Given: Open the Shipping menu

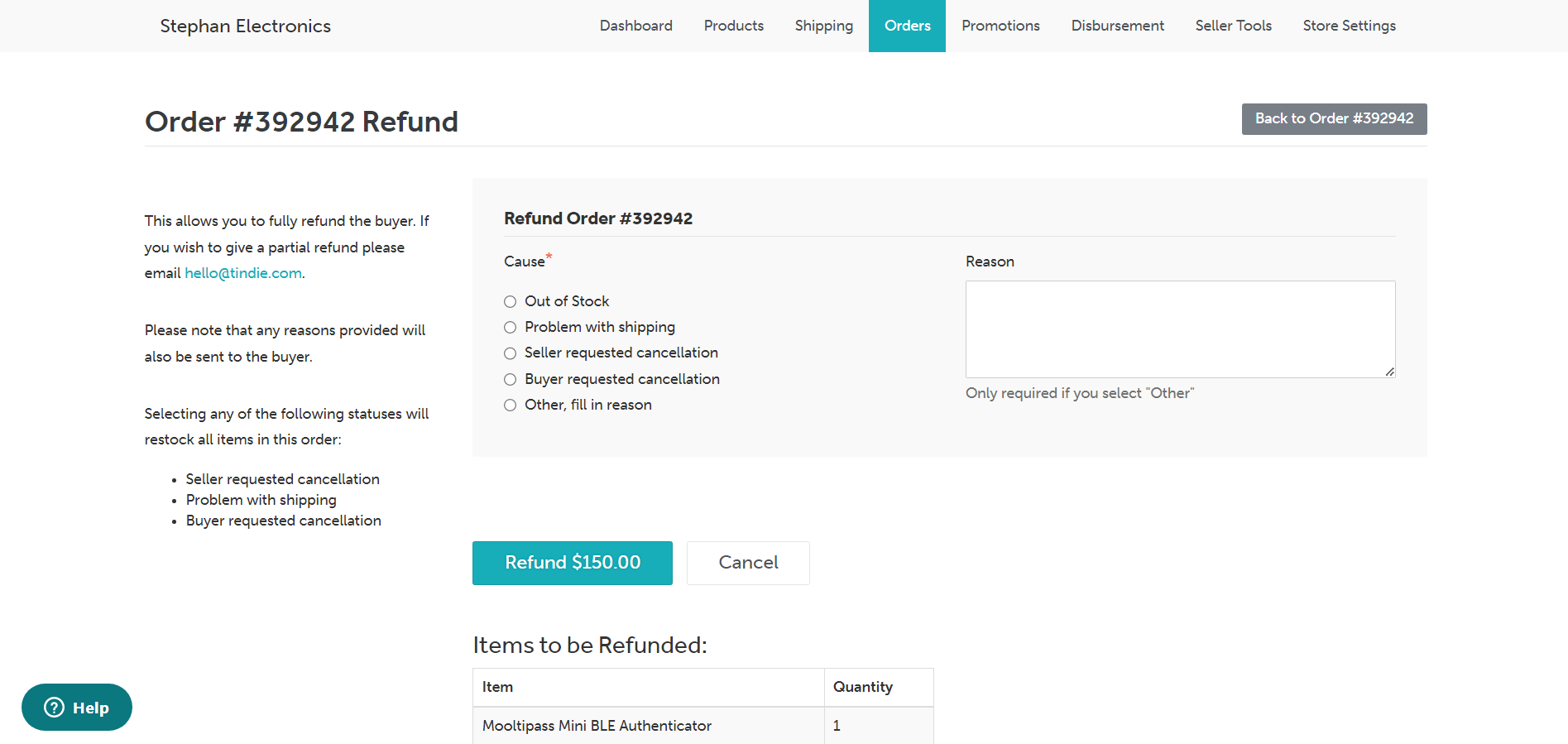Looking at the screenshot, I should [x=823, y=26].
